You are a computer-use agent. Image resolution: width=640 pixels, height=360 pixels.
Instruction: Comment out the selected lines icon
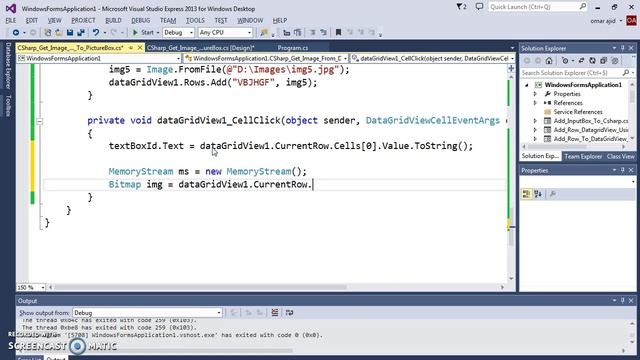click(x=313, y=32)
